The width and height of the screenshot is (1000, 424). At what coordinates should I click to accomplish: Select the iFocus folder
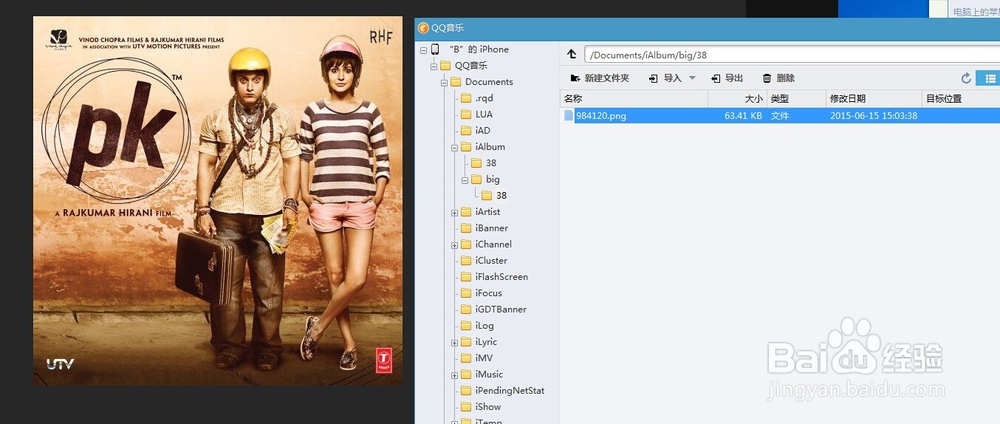click(489, 293)
